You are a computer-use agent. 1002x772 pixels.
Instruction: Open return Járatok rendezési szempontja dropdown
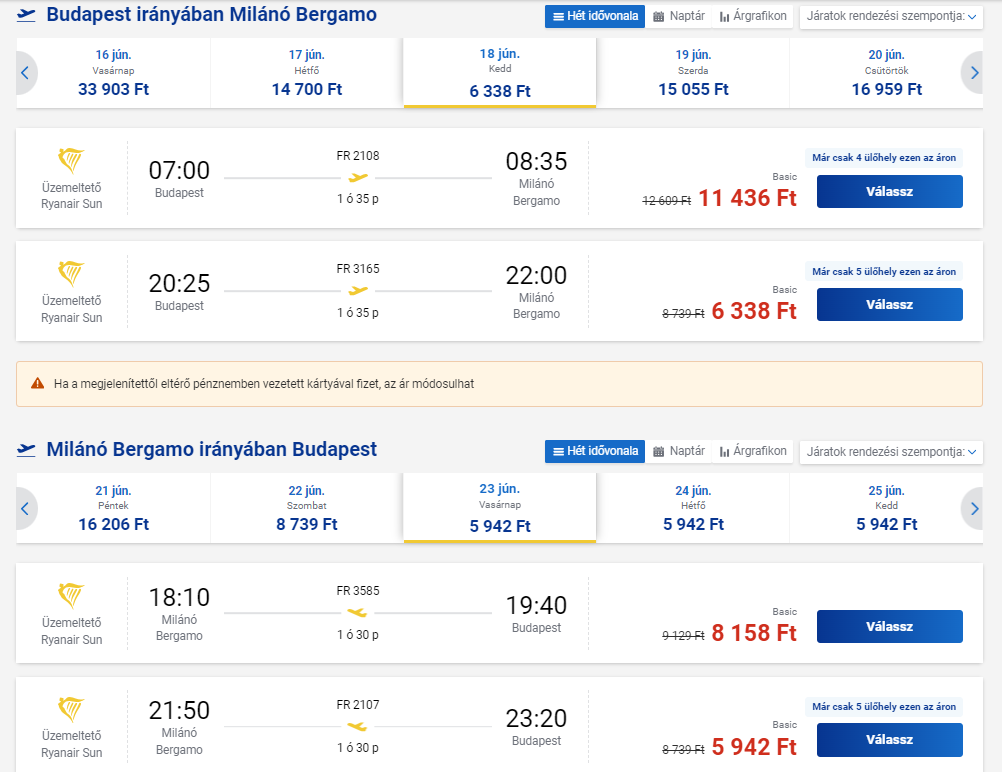tap(891, 452)
